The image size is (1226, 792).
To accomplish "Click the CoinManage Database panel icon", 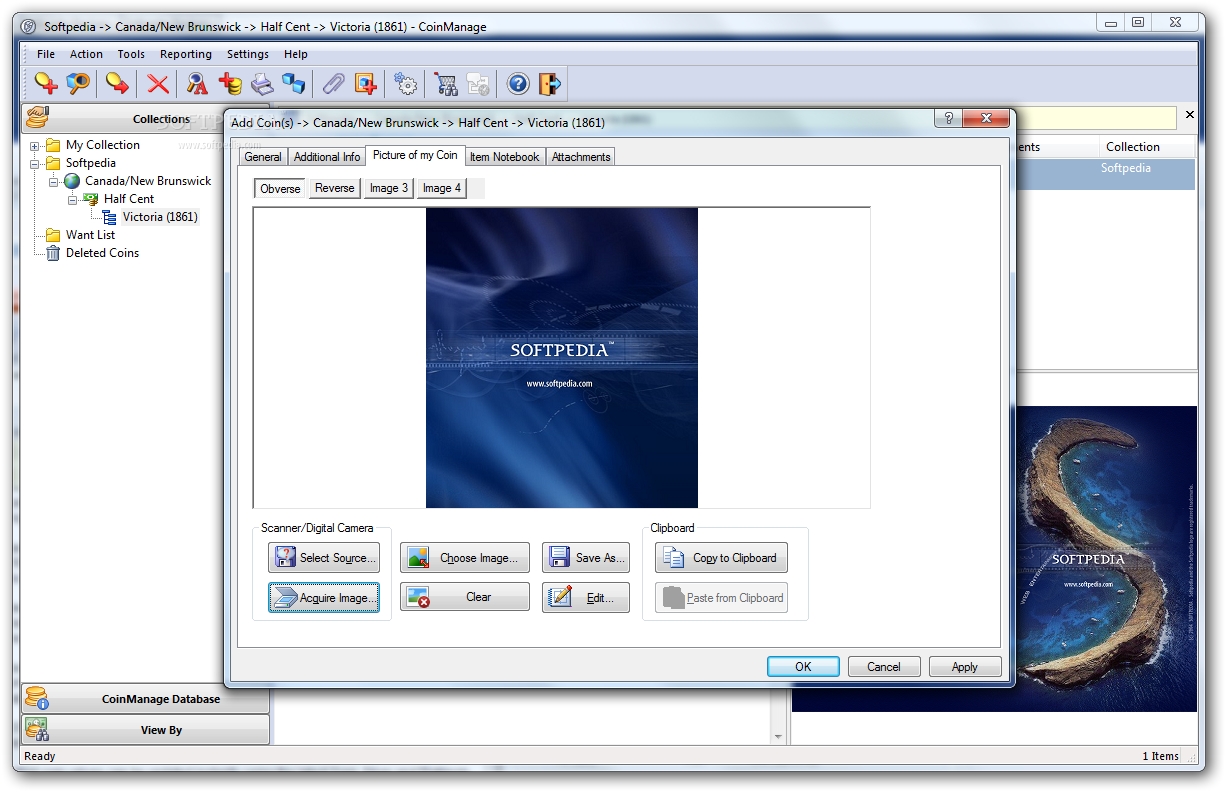I will click(x=37, y=698).
